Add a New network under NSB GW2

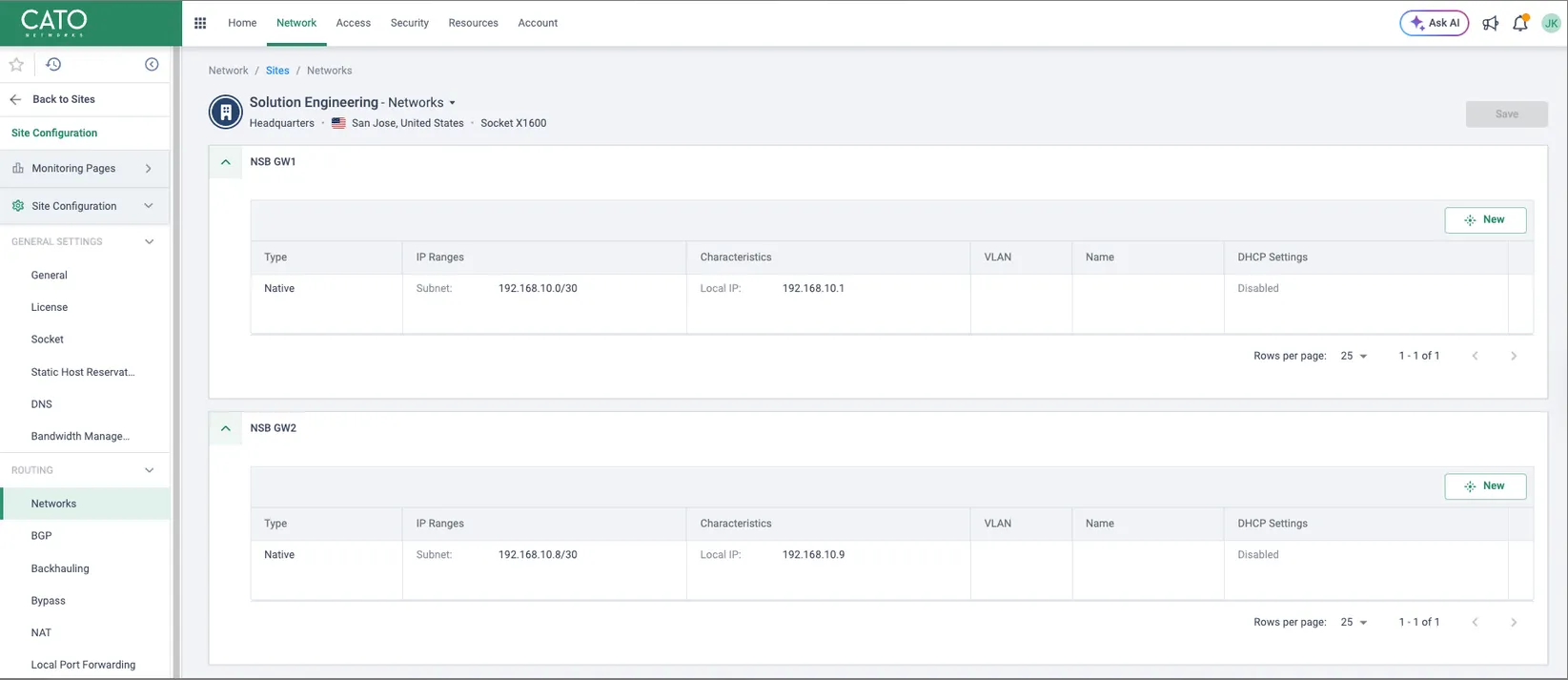click(1485, 486)
